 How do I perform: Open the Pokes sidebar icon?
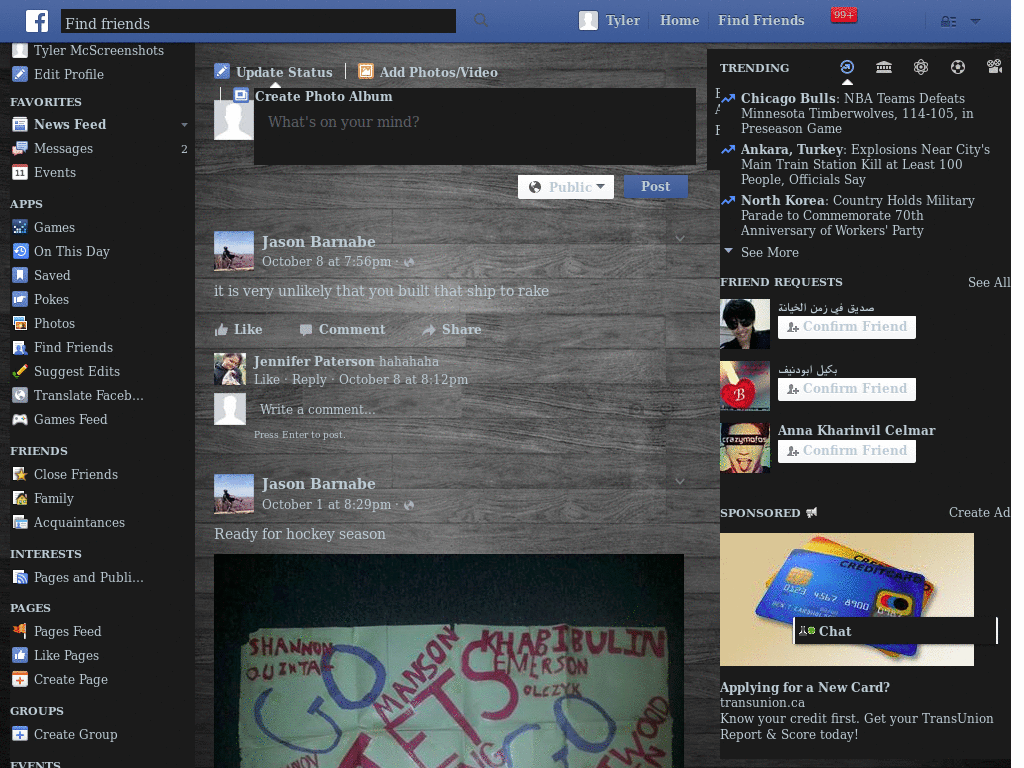20,299
